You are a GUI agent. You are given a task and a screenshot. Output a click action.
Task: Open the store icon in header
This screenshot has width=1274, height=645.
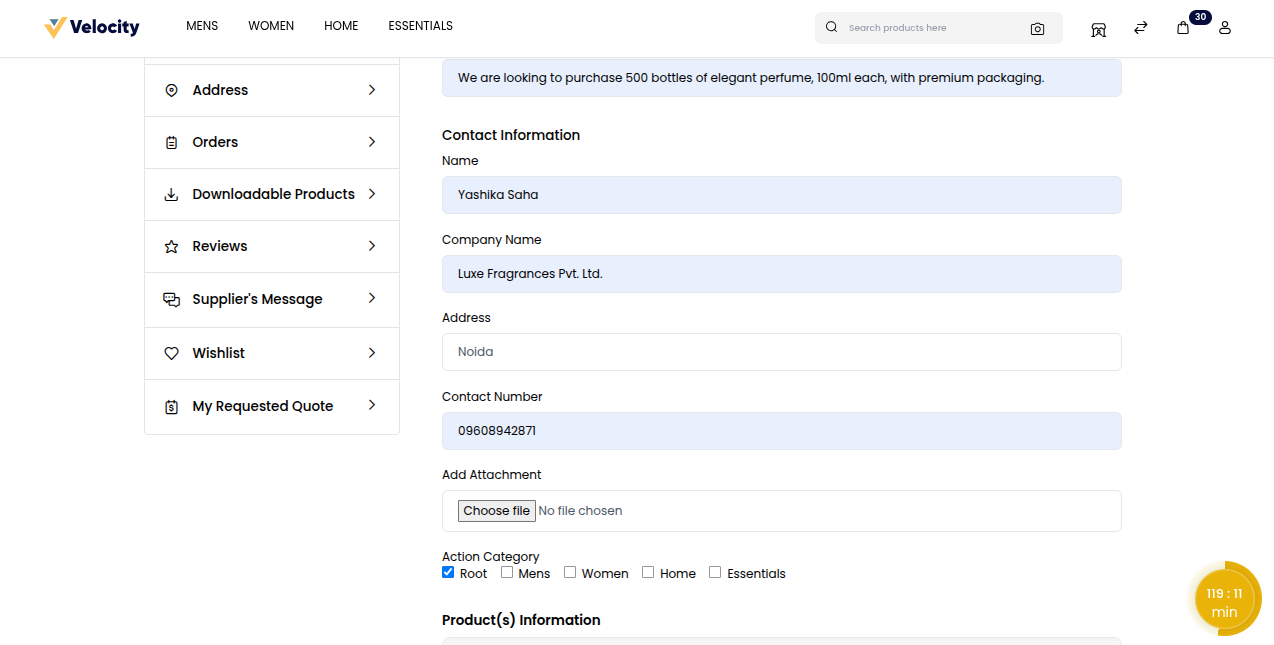click(x=1098, y=28)
